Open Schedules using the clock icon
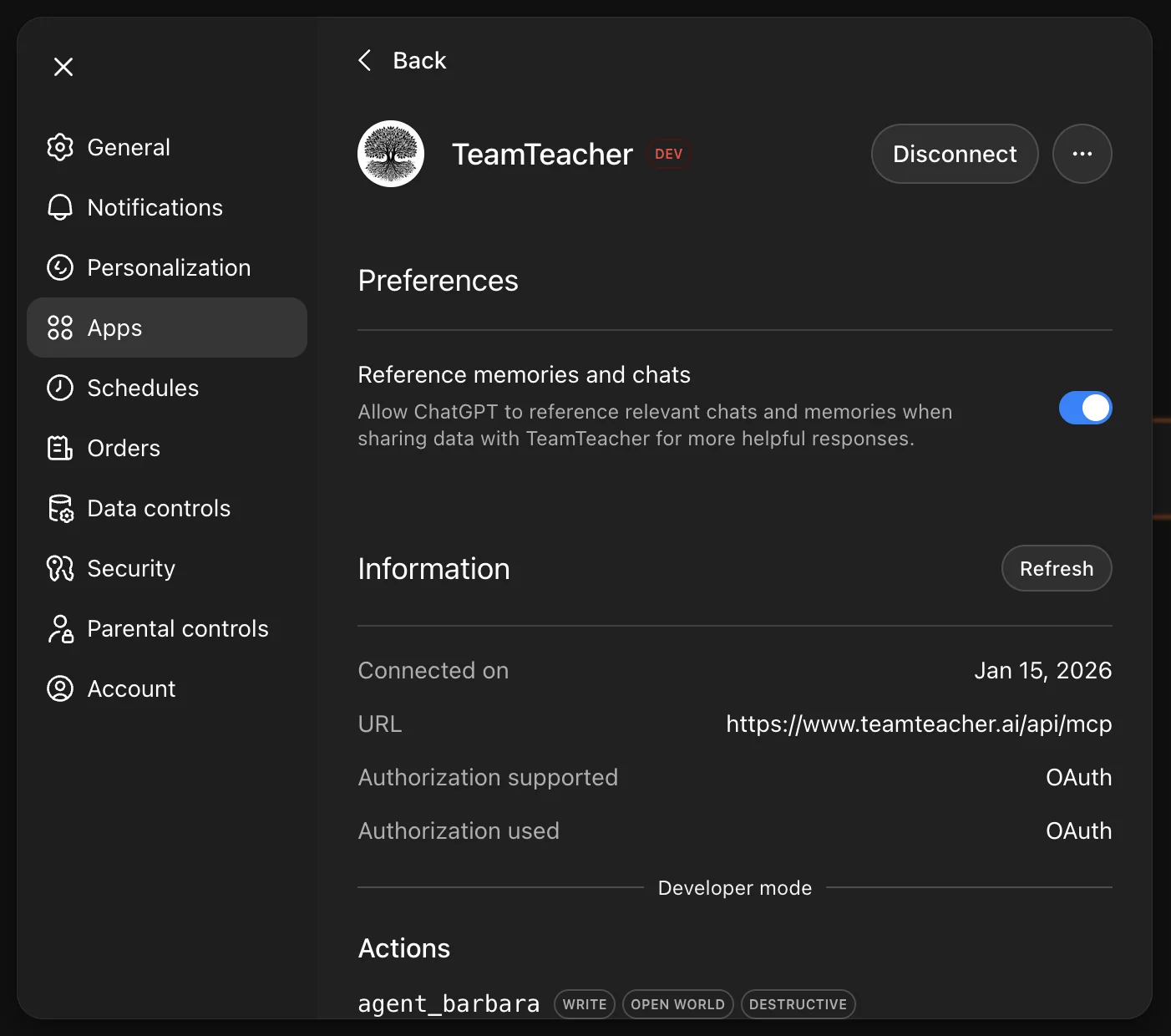Viewport: 1171px width, 1036px height. pos(59,388)
